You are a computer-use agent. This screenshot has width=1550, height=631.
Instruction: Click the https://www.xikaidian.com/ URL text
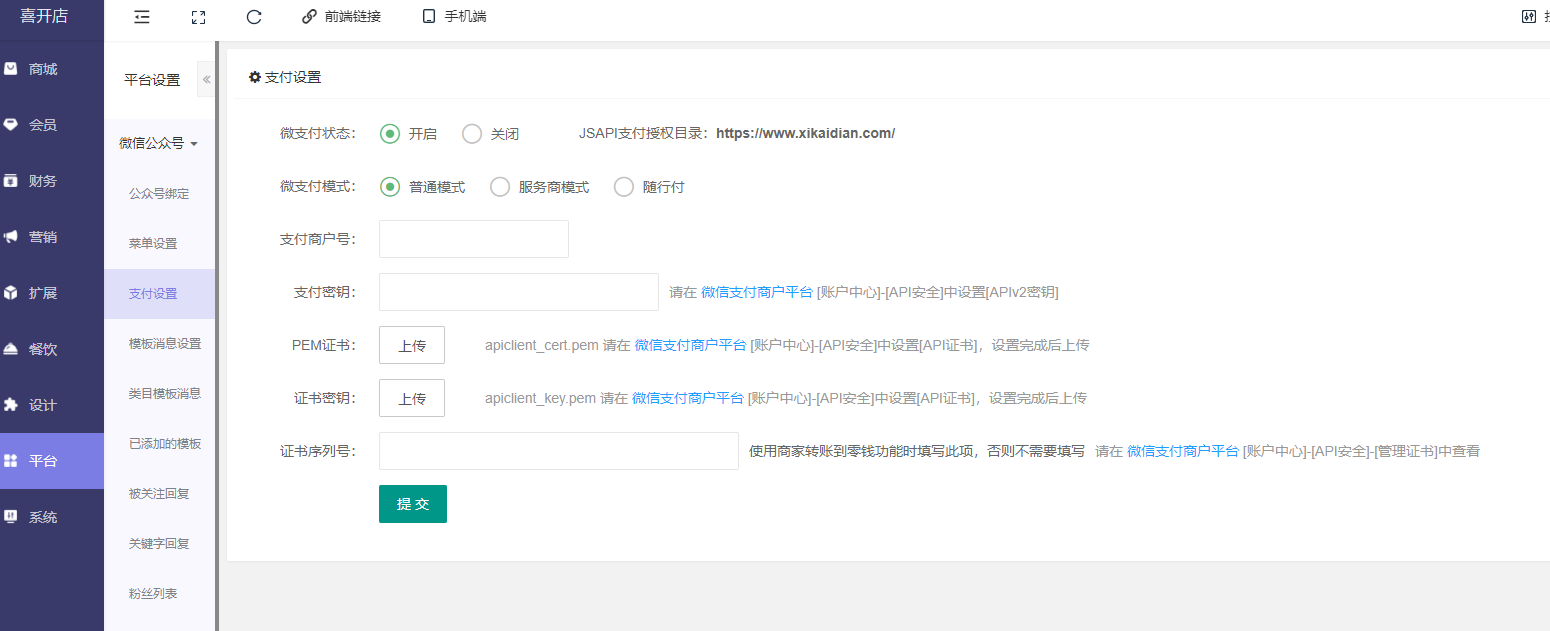click(x=805, y=133)
